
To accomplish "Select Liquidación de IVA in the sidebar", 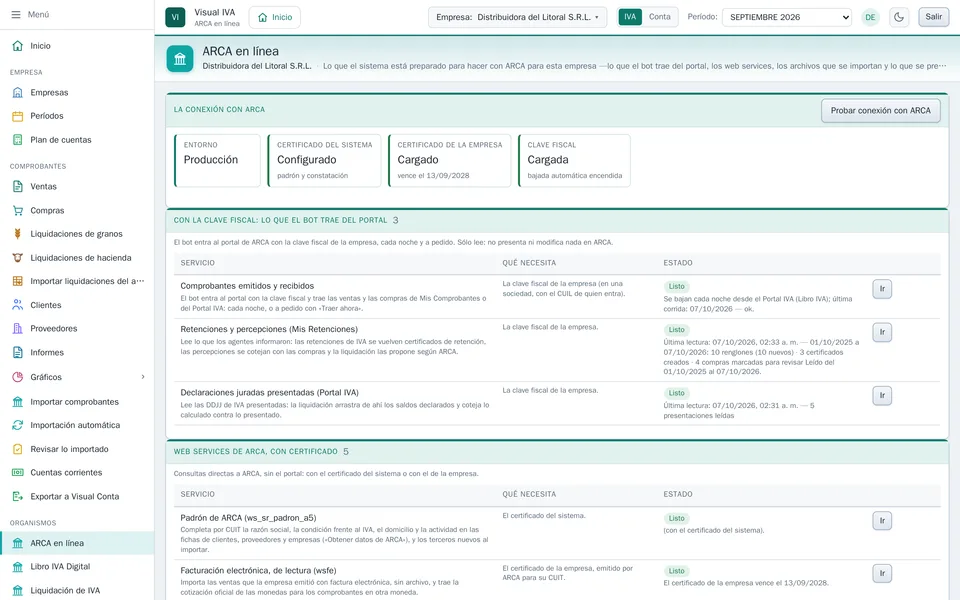I will pyautogui.click(x=77, y=590).
